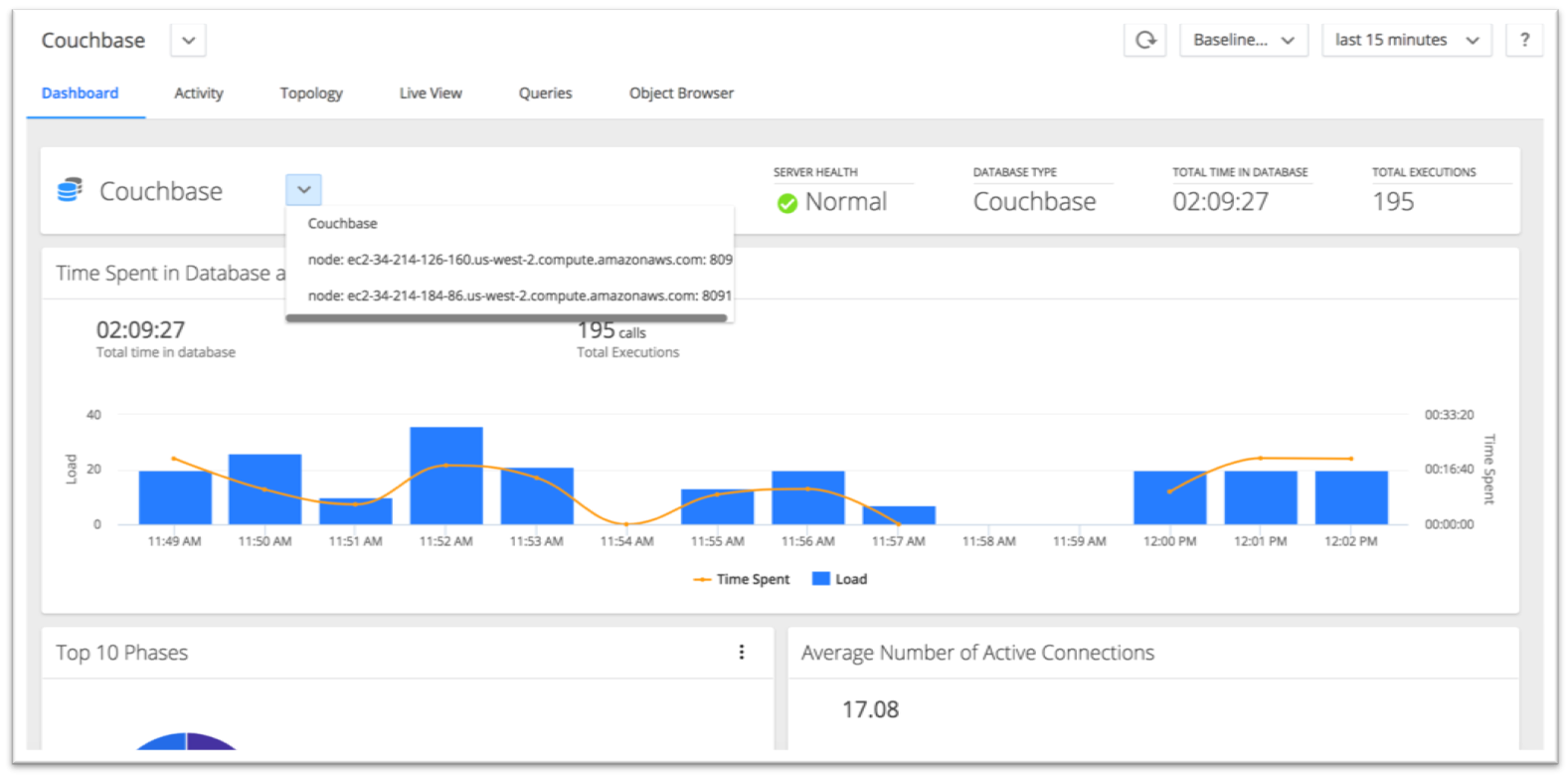Open Top 10 Phases three-dot menu
Viewport: 1568px width, 777px height.
742,652
